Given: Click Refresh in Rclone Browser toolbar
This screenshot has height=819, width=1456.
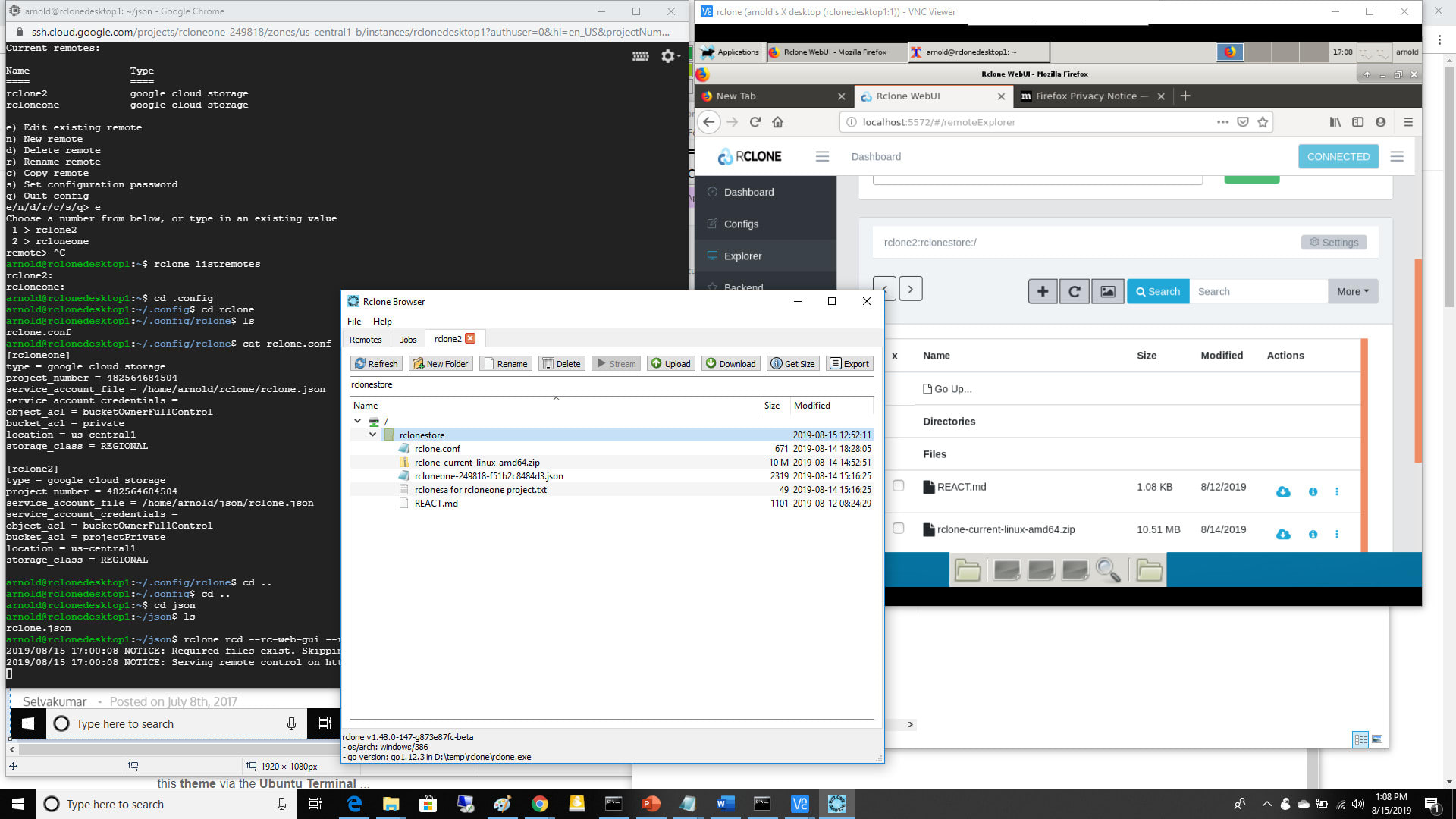Looking at the screenshot, I should 376,364.
